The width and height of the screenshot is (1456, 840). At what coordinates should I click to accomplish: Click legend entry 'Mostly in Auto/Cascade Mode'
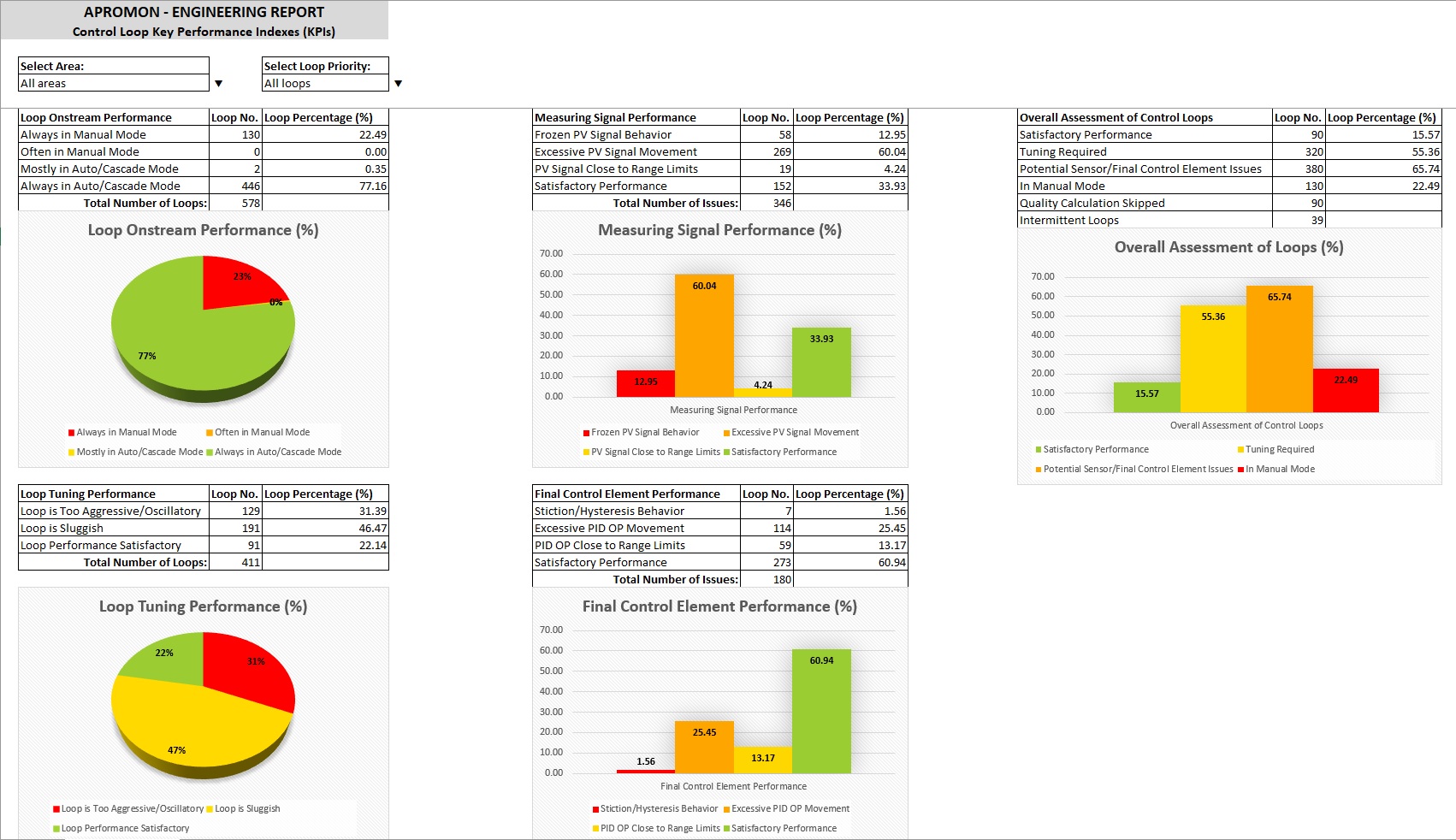coord(136,452)
